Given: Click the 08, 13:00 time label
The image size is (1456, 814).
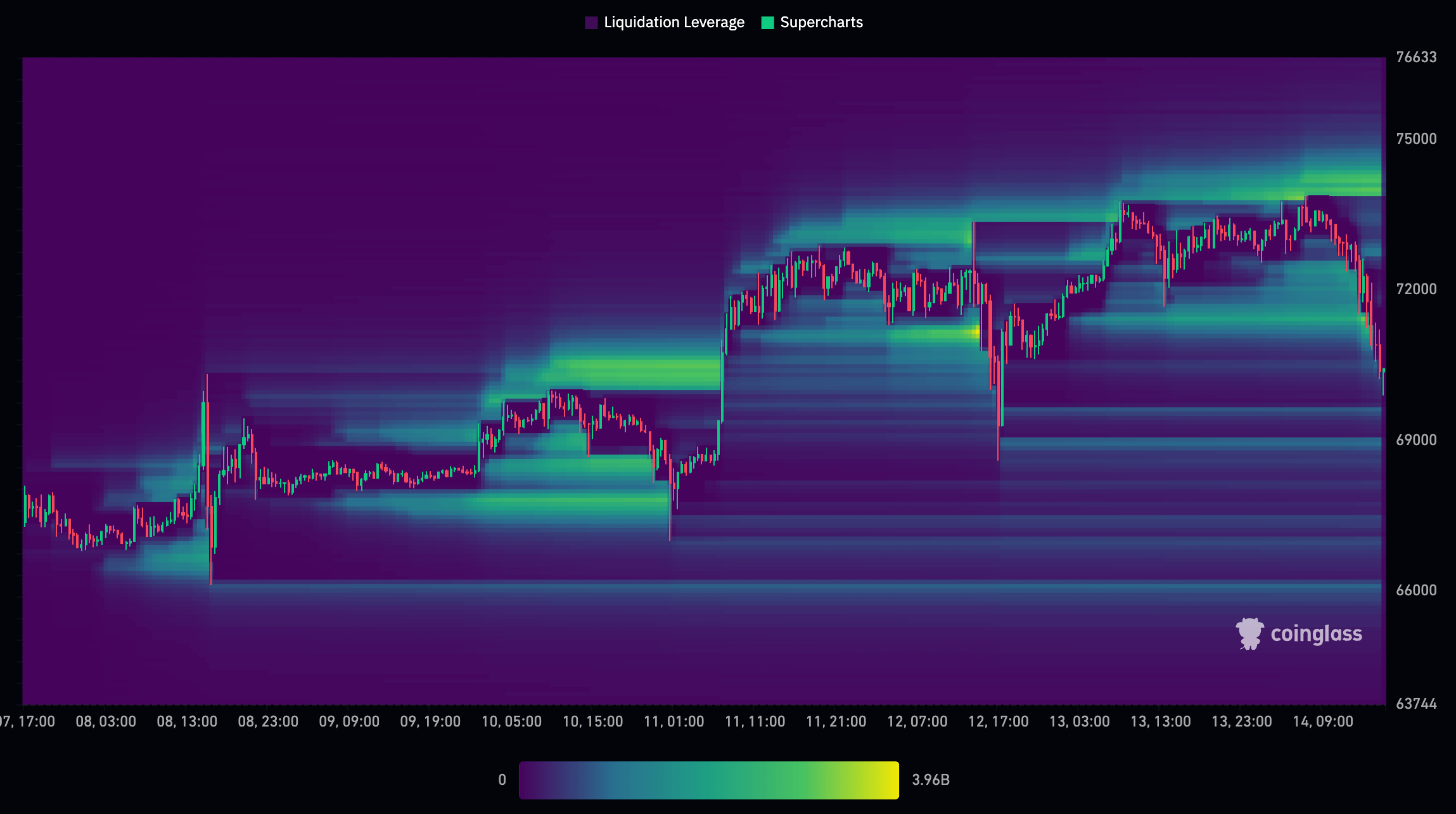Looking at the screenshot, I should coord(187,721).
